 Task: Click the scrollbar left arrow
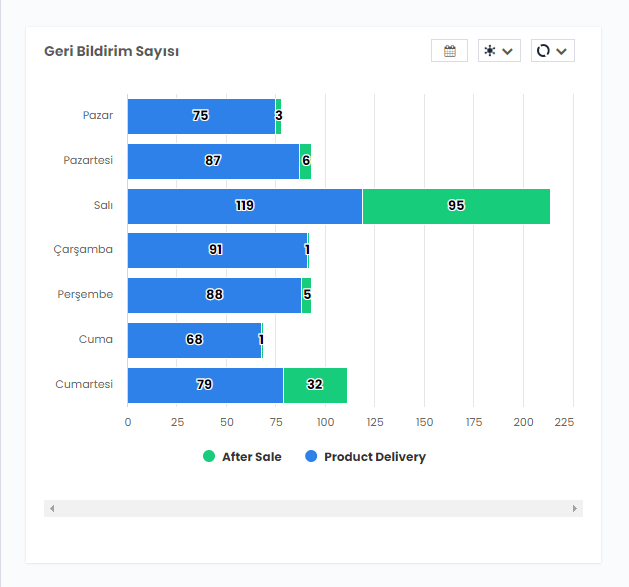click(x=52, y=509)
